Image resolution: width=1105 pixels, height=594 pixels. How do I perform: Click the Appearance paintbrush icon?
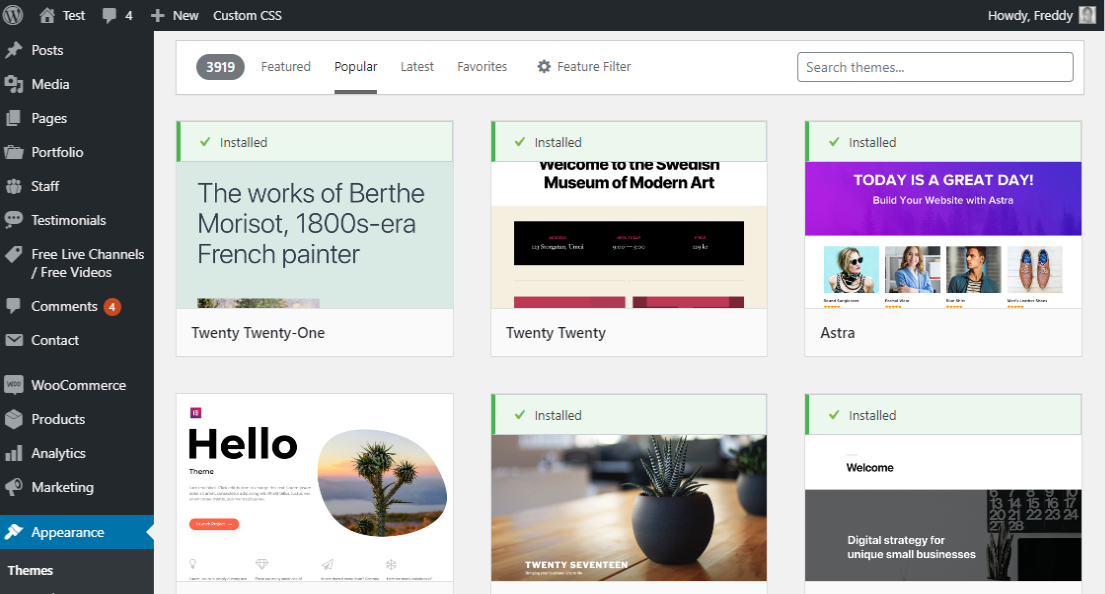[13, 532]
